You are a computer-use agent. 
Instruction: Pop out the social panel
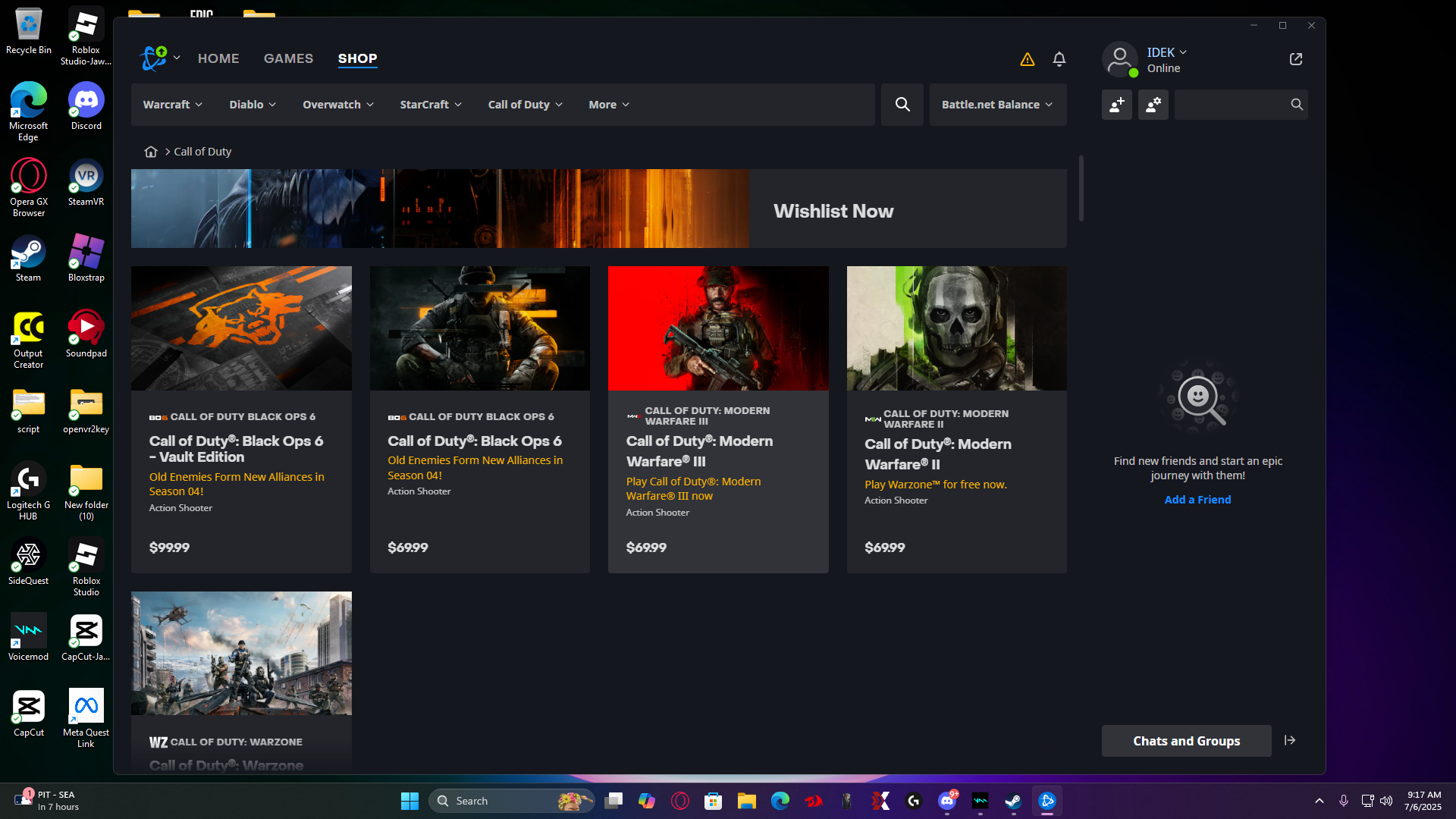pyautogui.click(x=1295, y=59)
